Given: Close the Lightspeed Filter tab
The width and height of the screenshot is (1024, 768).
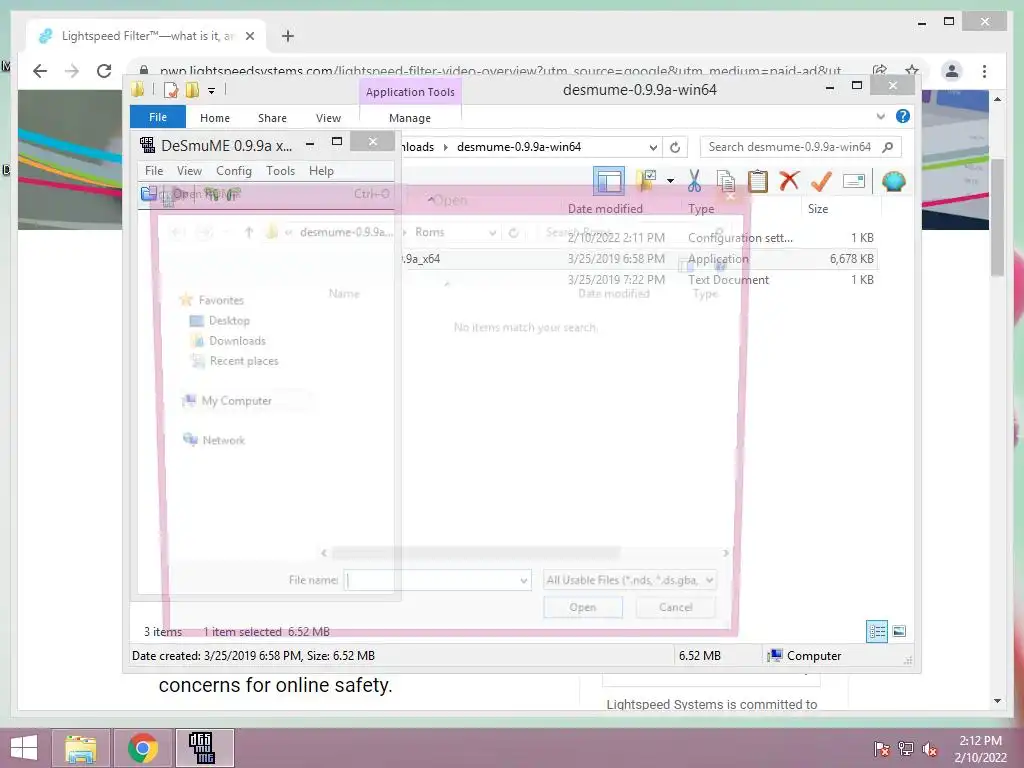Looking at the screenshot, I should 249,36.
